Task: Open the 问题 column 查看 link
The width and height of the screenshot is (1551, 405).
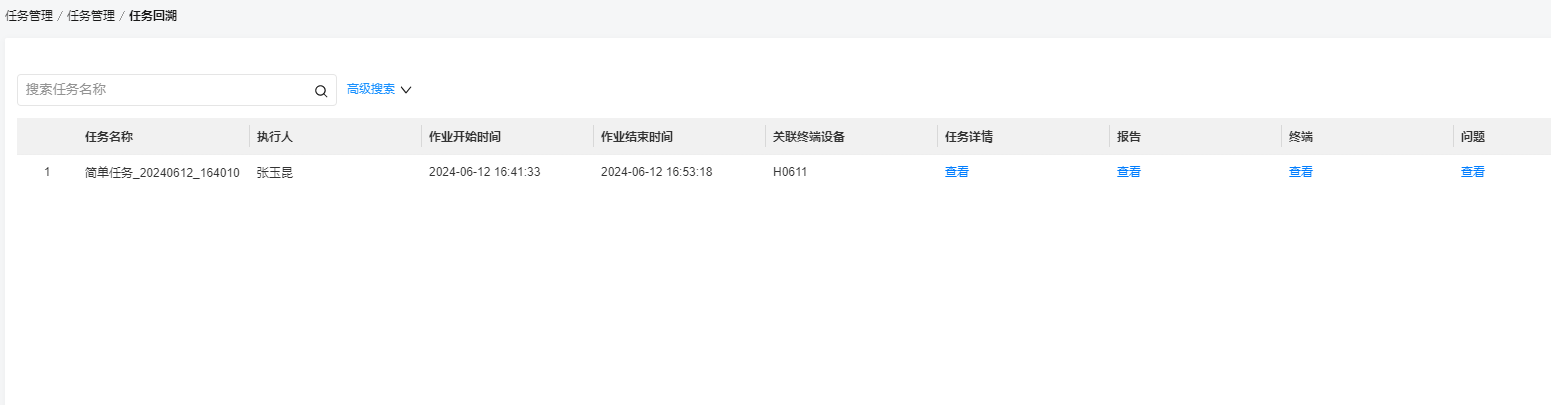Action: (1473, 172)
